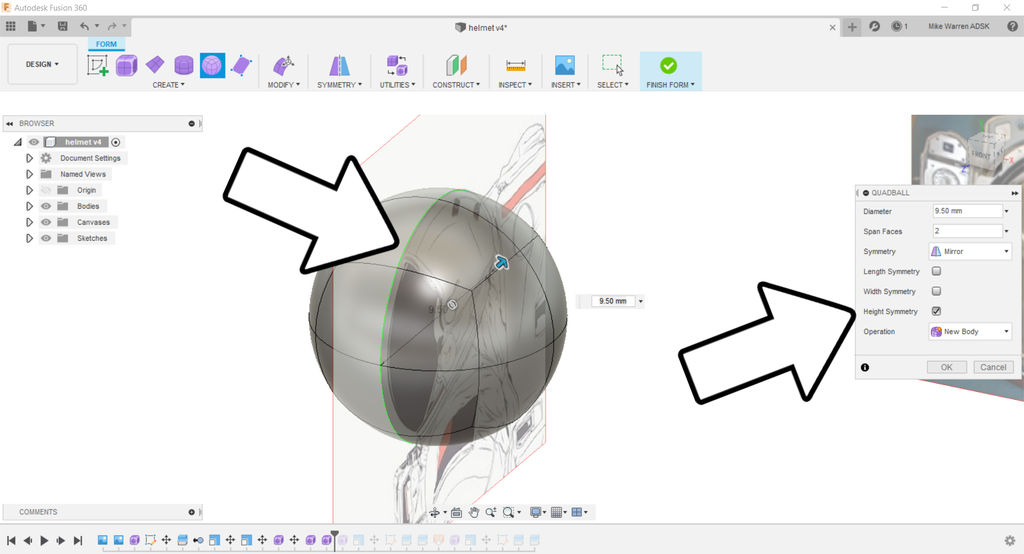The width and height of the screenshot is (1024, 554).
Task: Toggle visibility of helmet v4 component
Action: [34, 142]
